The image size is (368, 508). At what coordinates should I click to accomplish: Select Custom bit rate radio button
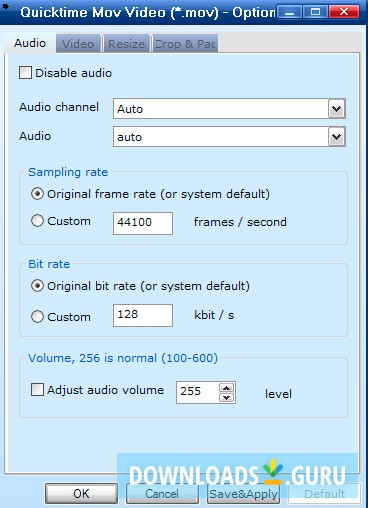coord(37,316)
